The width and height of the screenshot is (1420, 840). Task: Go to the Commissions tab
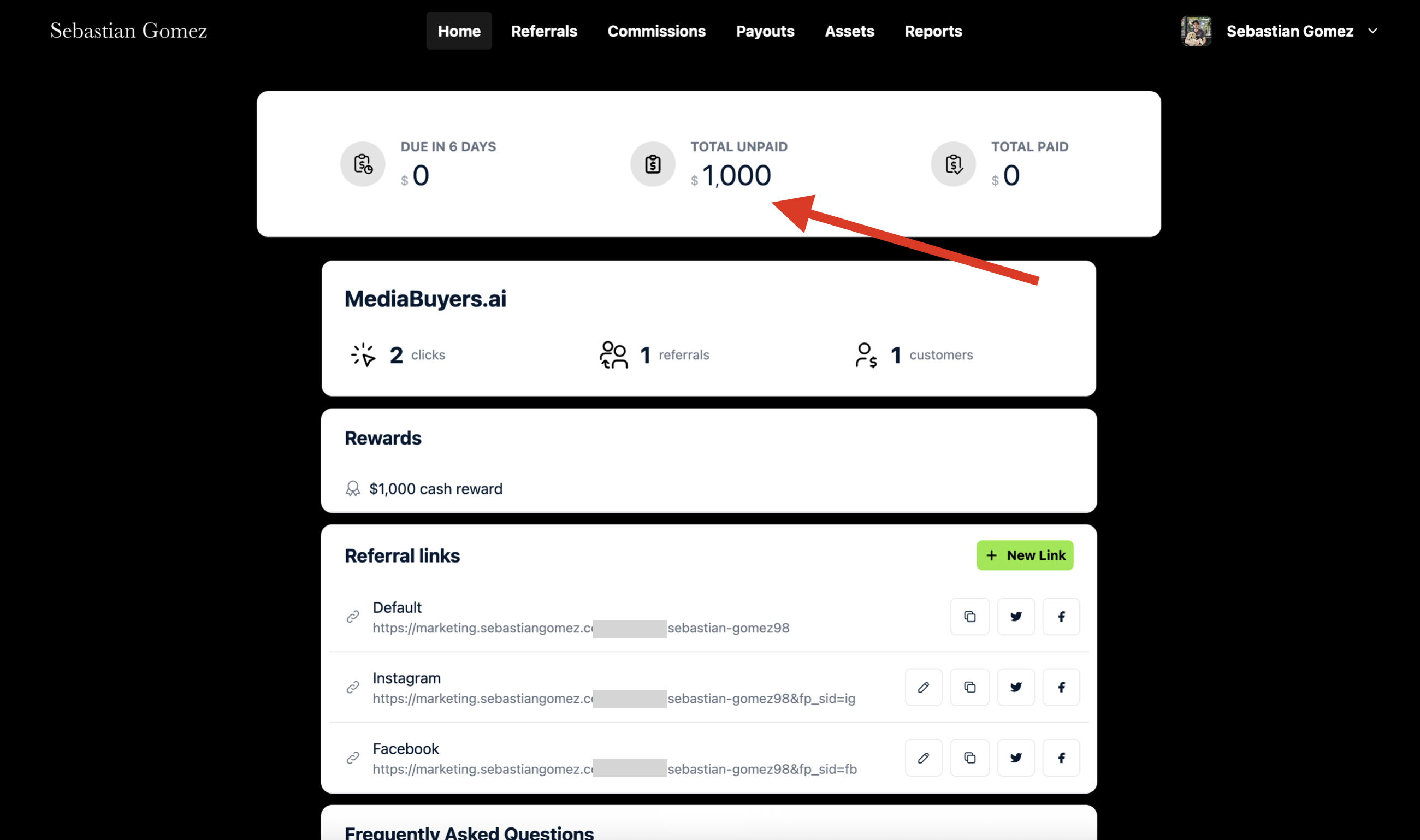tap(656, 31)
